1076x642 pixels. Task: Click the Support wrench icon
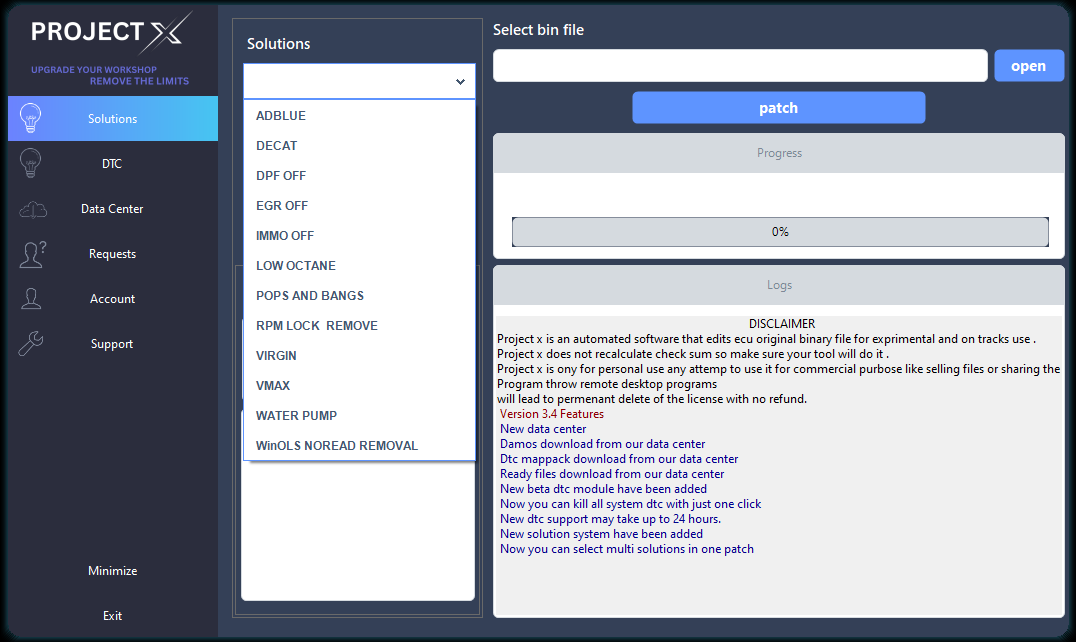(x=31, y=344)
